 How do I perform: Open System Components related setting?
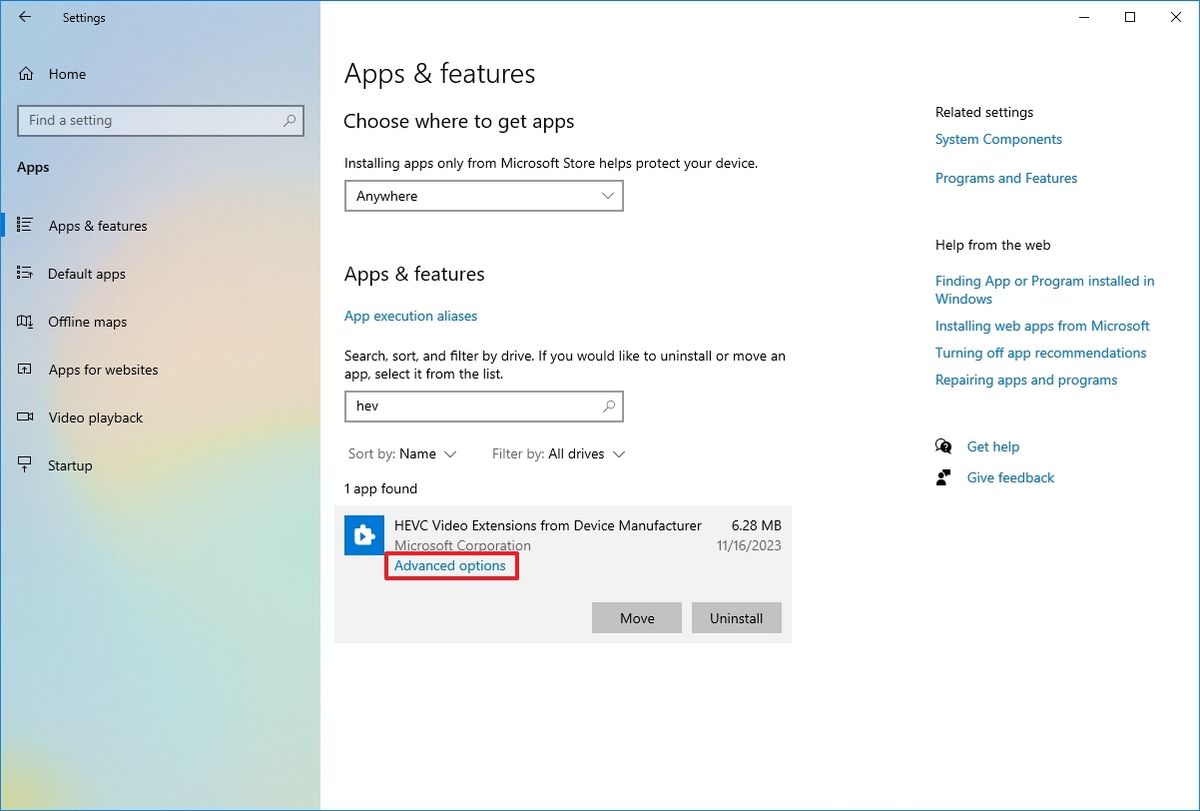pyautogui.click(x=997, y=139)
